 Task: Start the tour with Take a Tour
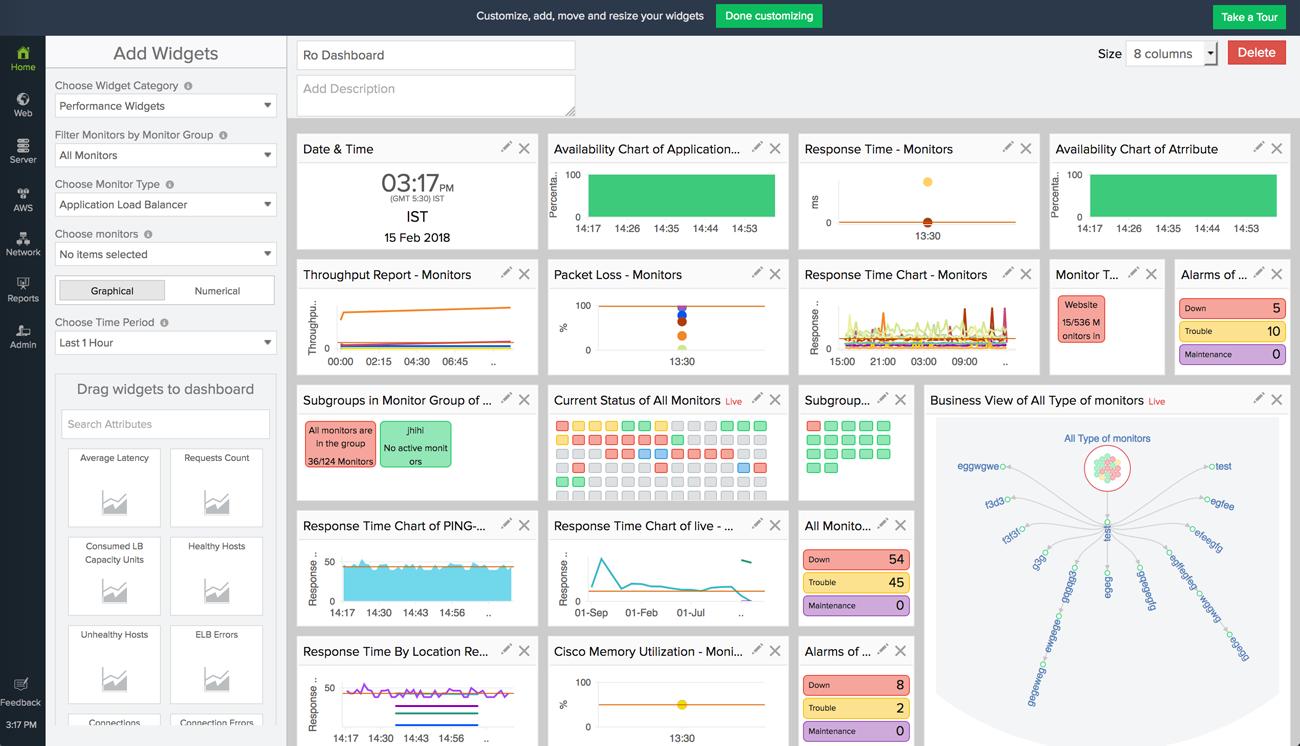(1249, 17)
